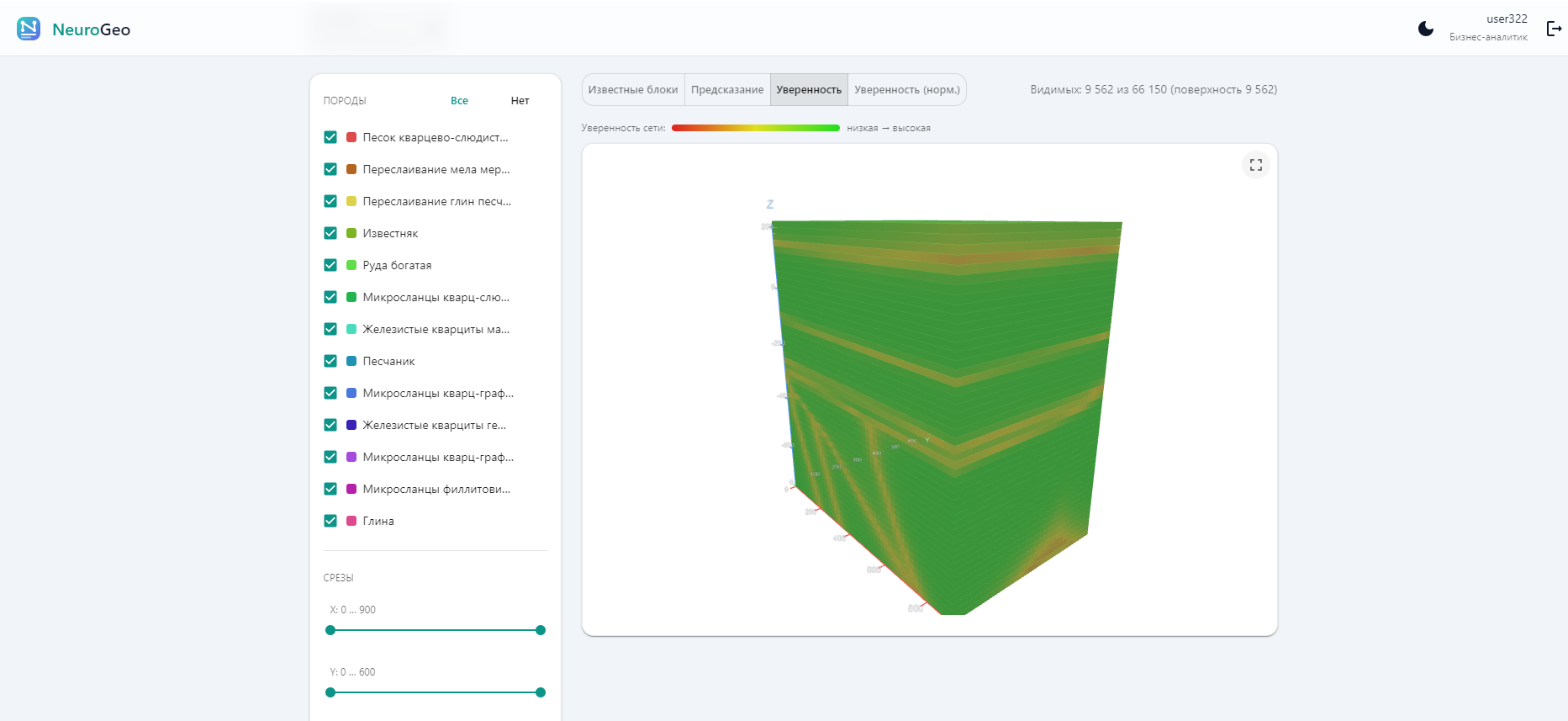Deselect all rocks with Нет
This screenshot has height=721, width=1568.
tap(520, 101)
